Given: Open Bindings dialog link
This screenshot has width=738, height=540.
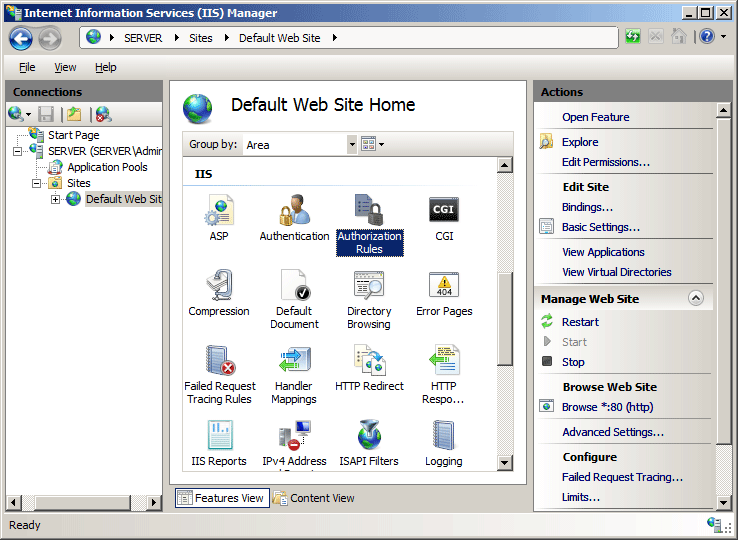Looking at the screenshot, I should 587,207.
